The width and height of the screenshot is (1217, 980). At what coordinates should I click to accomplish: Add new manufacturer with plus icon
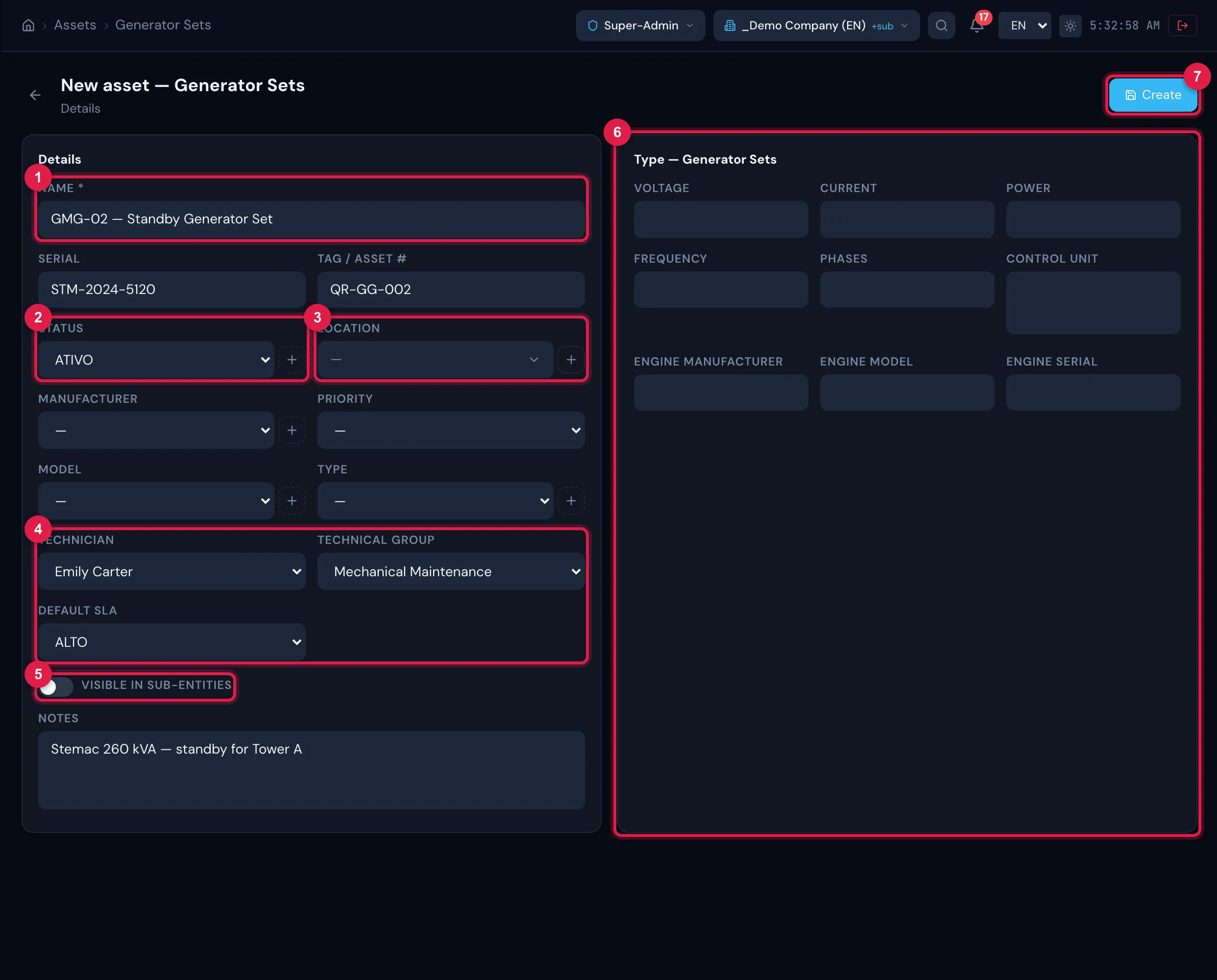pos(292,430)
